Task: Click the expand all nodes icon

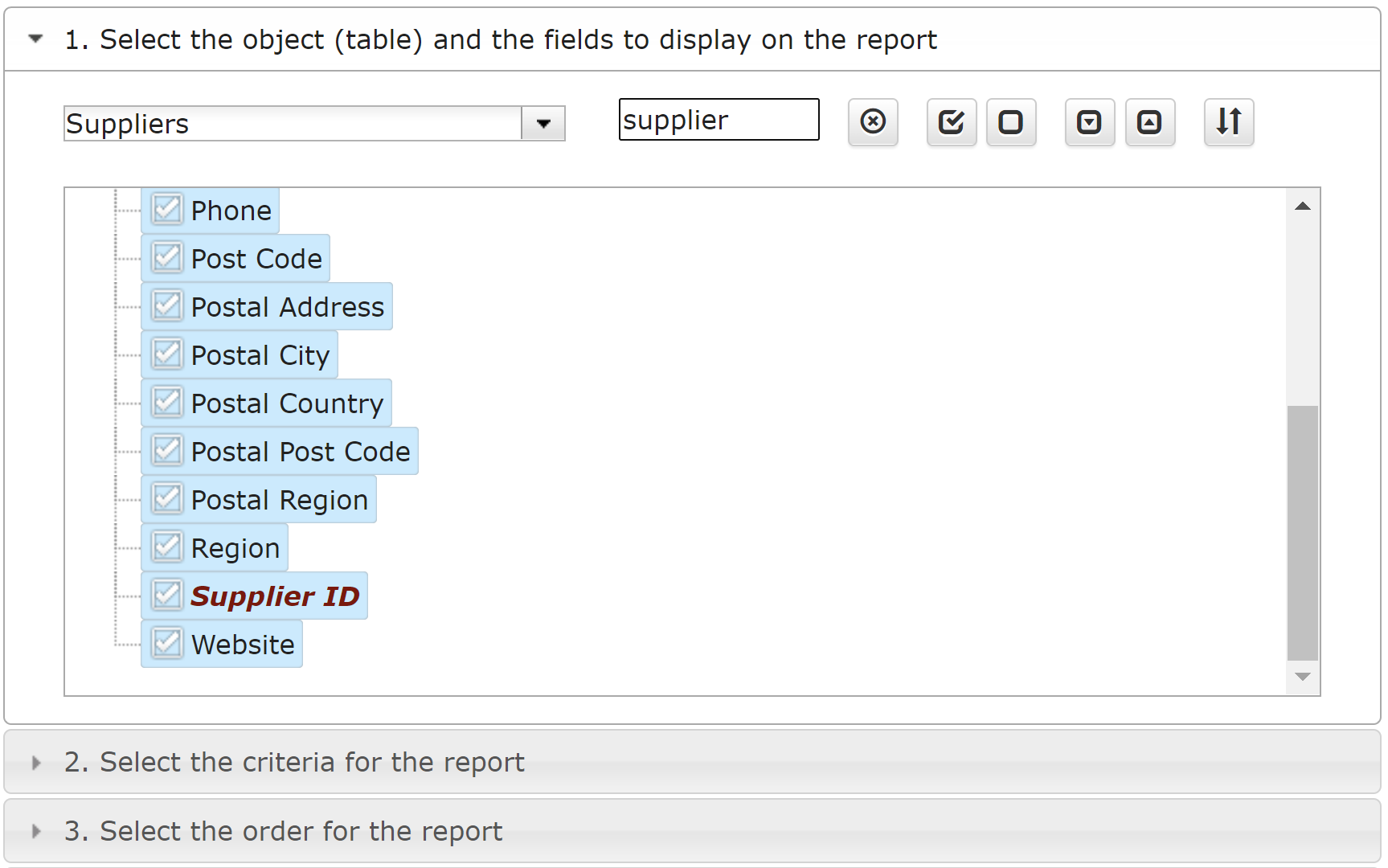Action: [1090, 122]
